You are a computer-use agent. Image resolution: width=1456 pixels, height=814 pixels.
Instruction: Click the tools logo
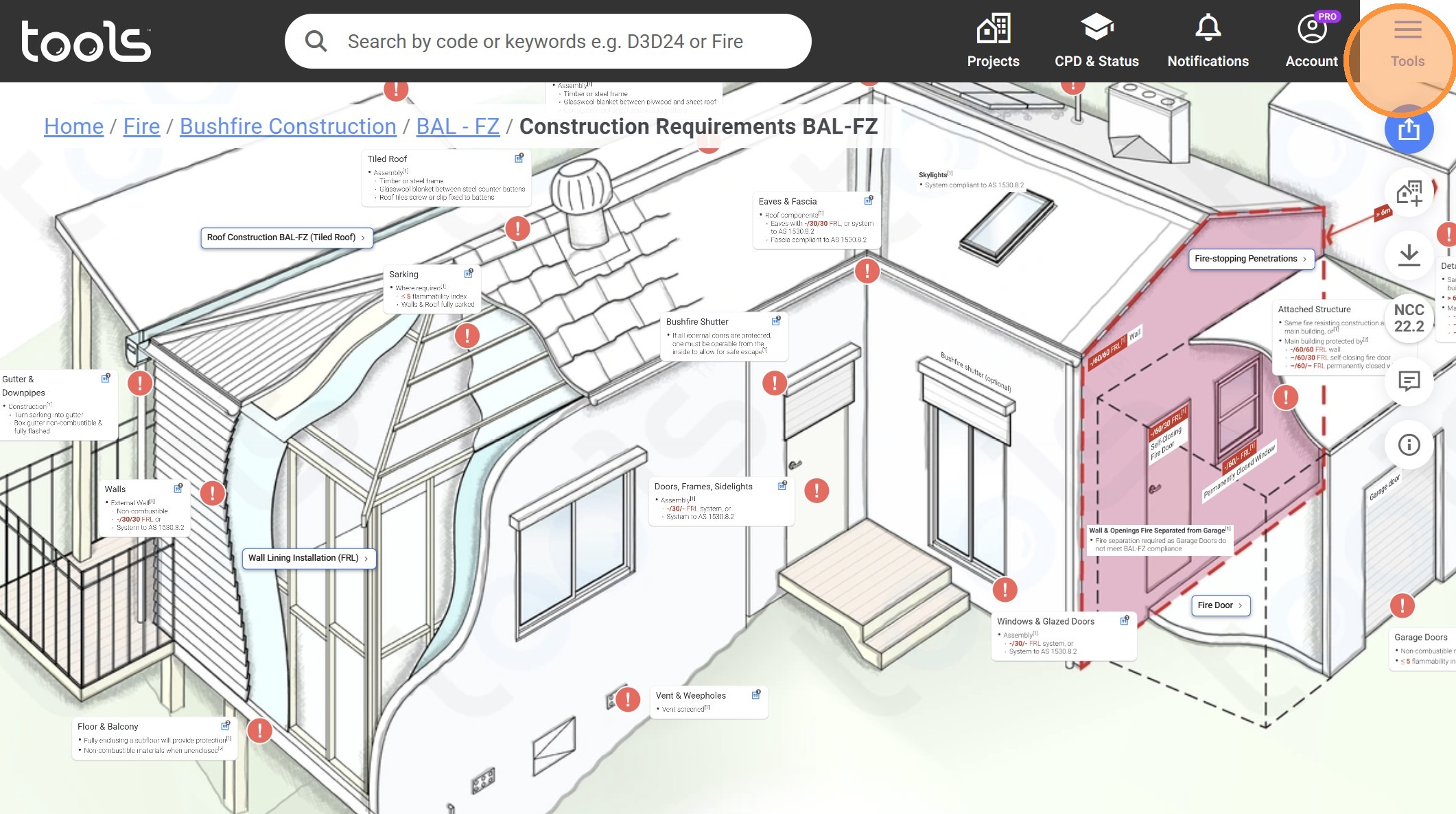[x=86, y=41]
